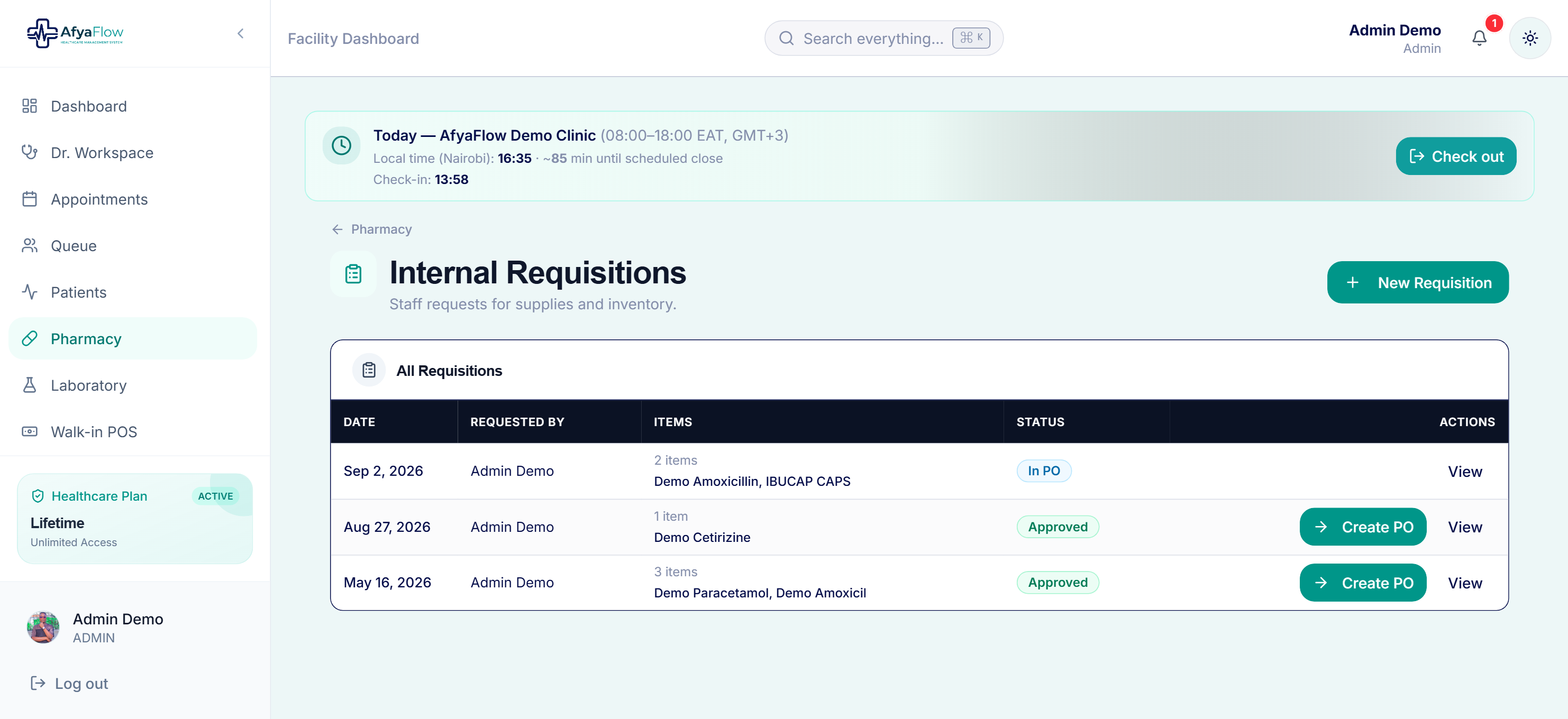Image resolution: width=1568 pixels, height=719 pixels.
Task: Click the pill icon beside Pharmacy
Action: pos(29,338)
